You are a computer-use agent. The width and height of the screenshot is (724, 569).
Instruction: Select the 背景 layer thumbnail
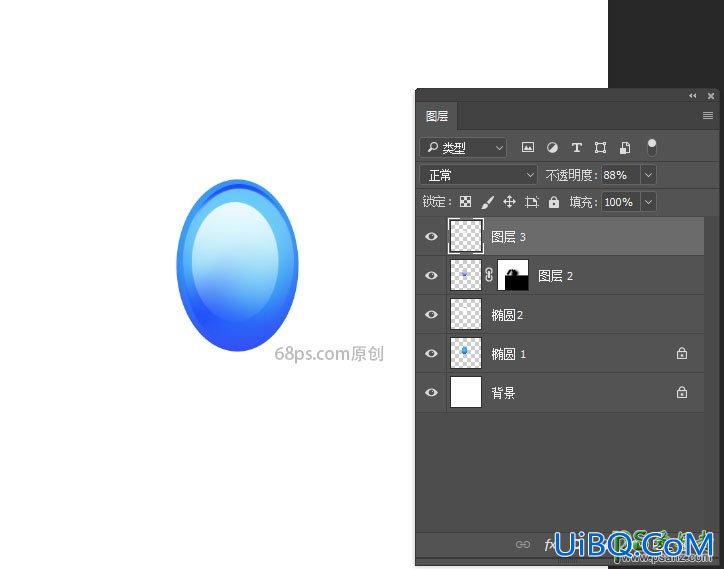[466, 393]
